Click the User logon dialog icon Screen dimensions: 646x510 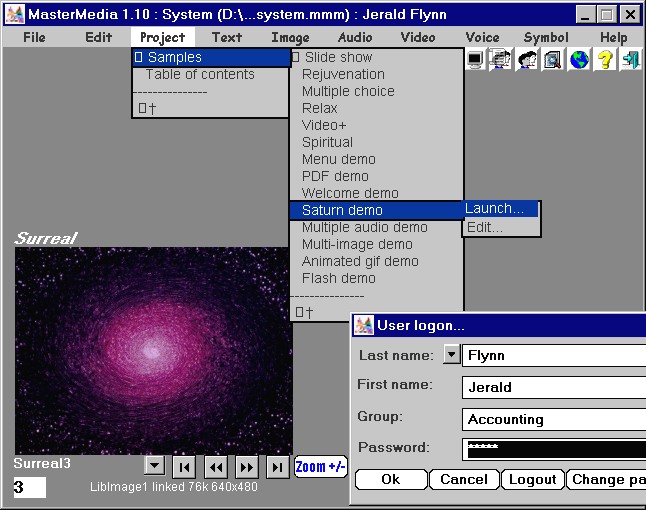click(x=364, y=325)
